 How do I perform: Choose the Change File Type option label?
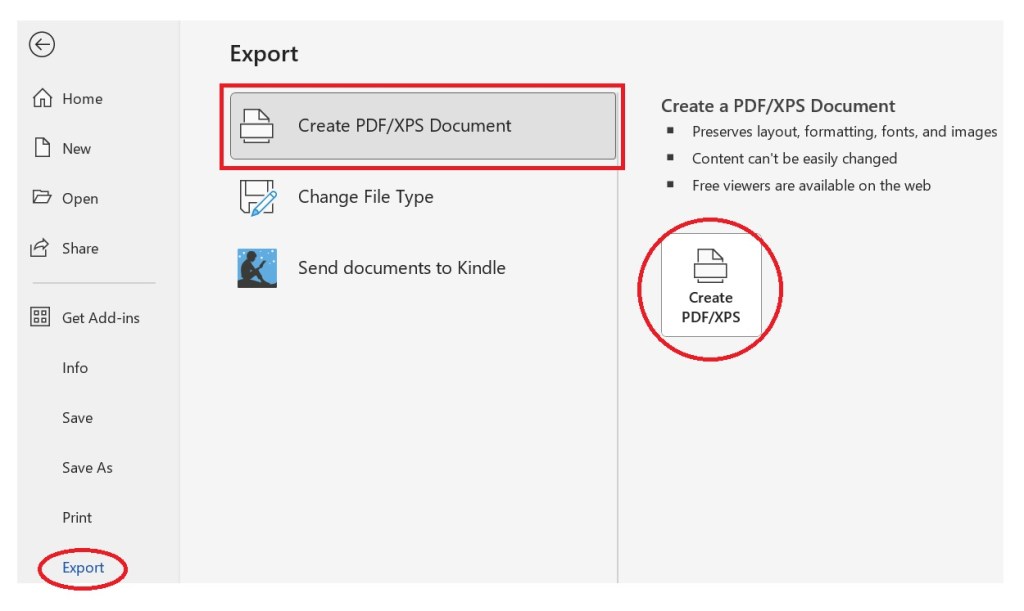(x=365, y=197)
